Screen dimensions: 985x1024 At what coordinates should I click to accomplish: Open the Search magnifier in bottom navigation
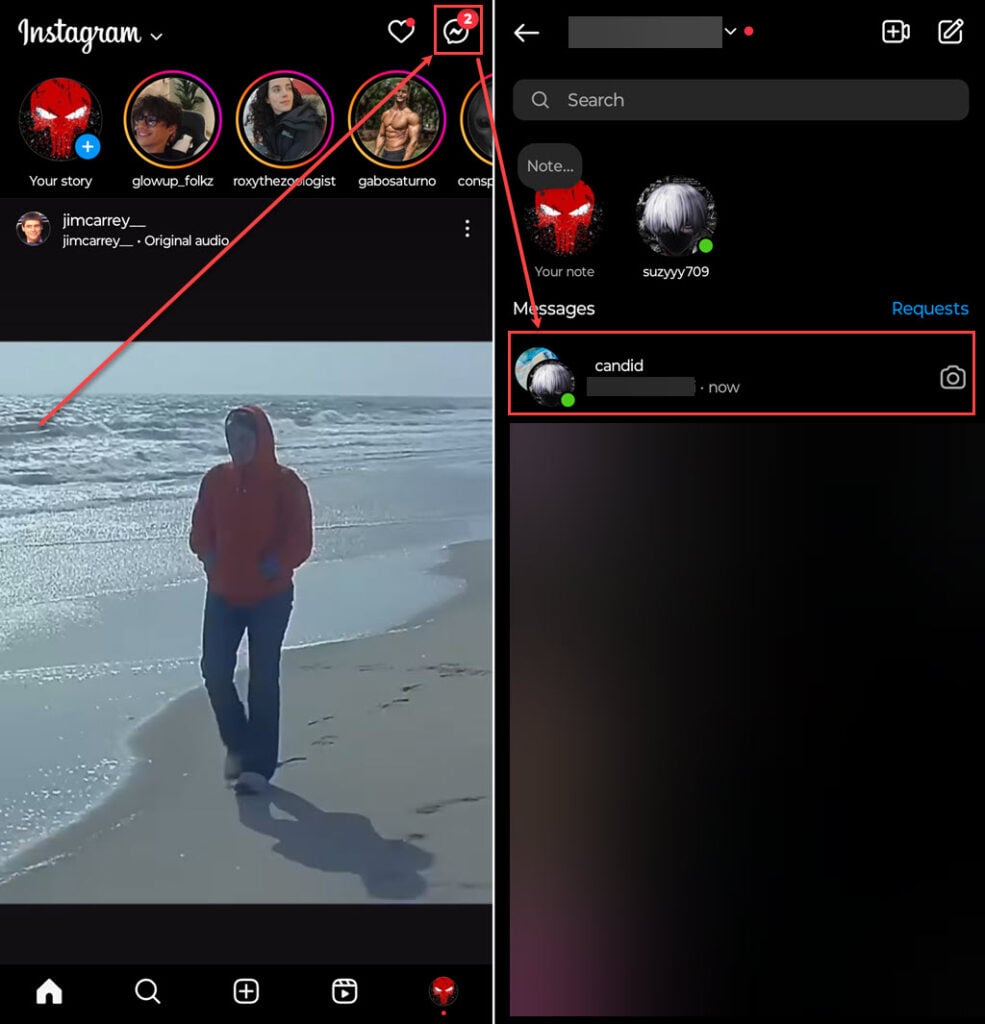(x=147, y=990)
